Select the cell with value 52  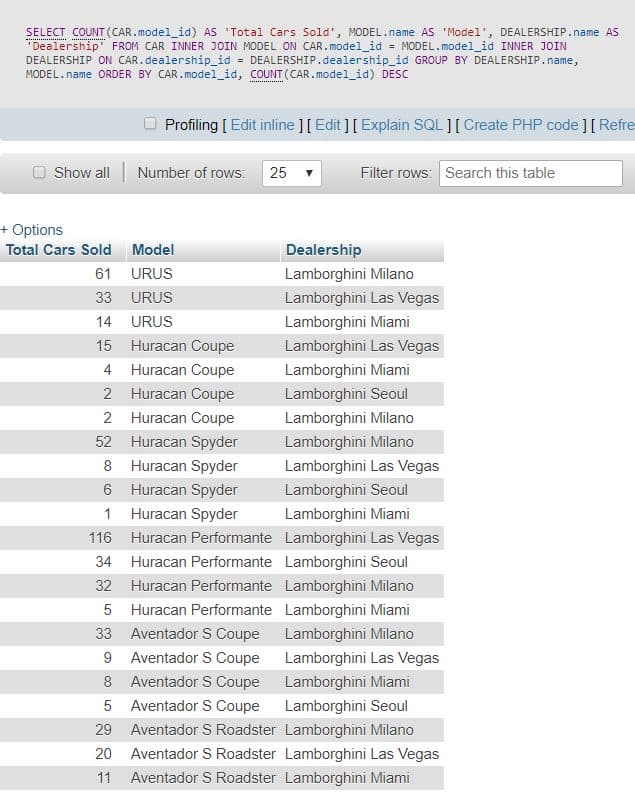(x=103, y=442)
